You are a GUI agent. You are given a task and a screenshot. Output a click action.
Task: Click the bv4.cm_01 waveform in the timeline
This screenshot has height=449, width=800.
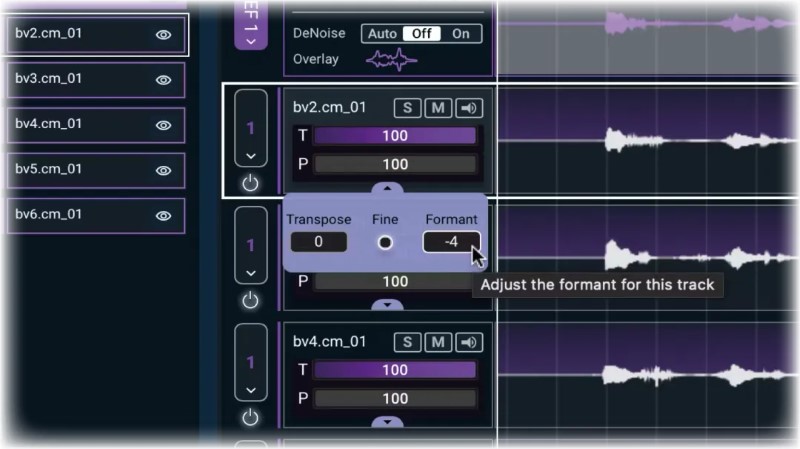coord(648,375)
